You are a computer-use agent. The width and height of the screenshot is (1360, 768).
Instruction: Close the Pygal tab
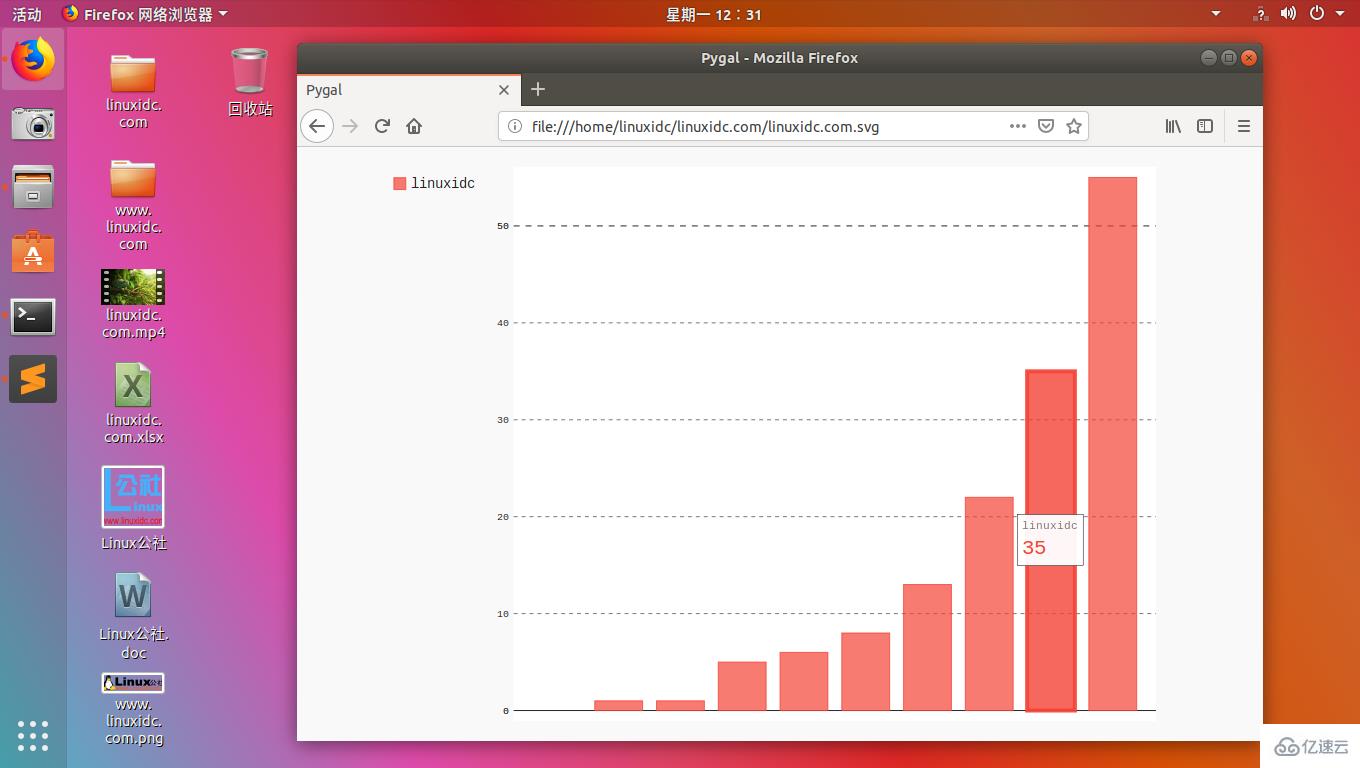point(504,90)
